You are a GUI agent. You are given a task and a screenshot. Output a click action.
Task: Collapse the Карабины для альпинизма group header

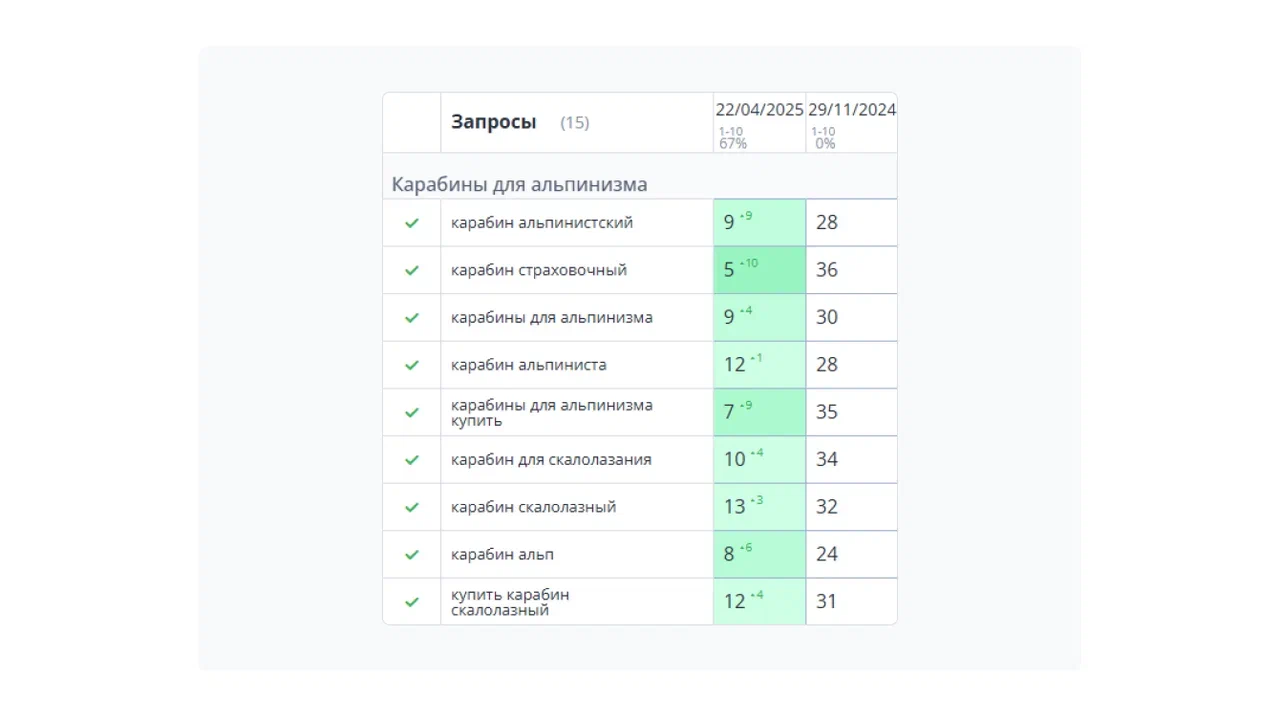519,185
